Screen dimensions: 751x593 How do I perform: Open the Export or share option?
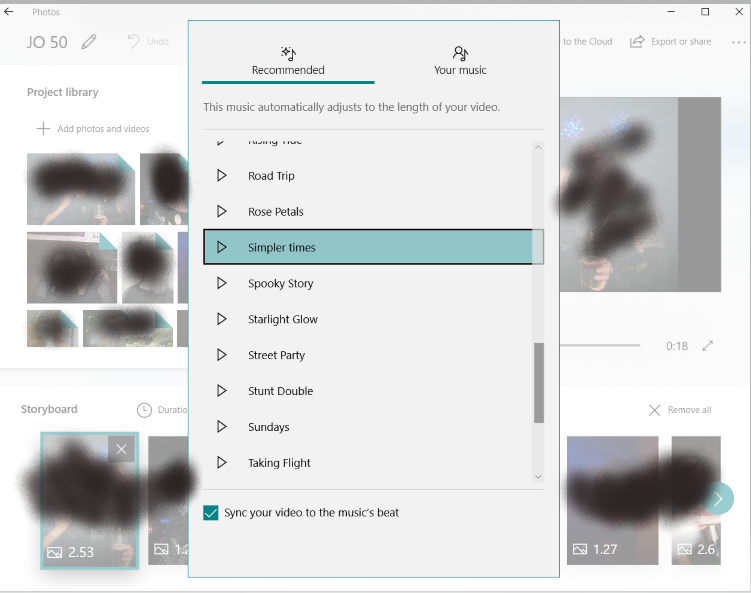[670, 42]
